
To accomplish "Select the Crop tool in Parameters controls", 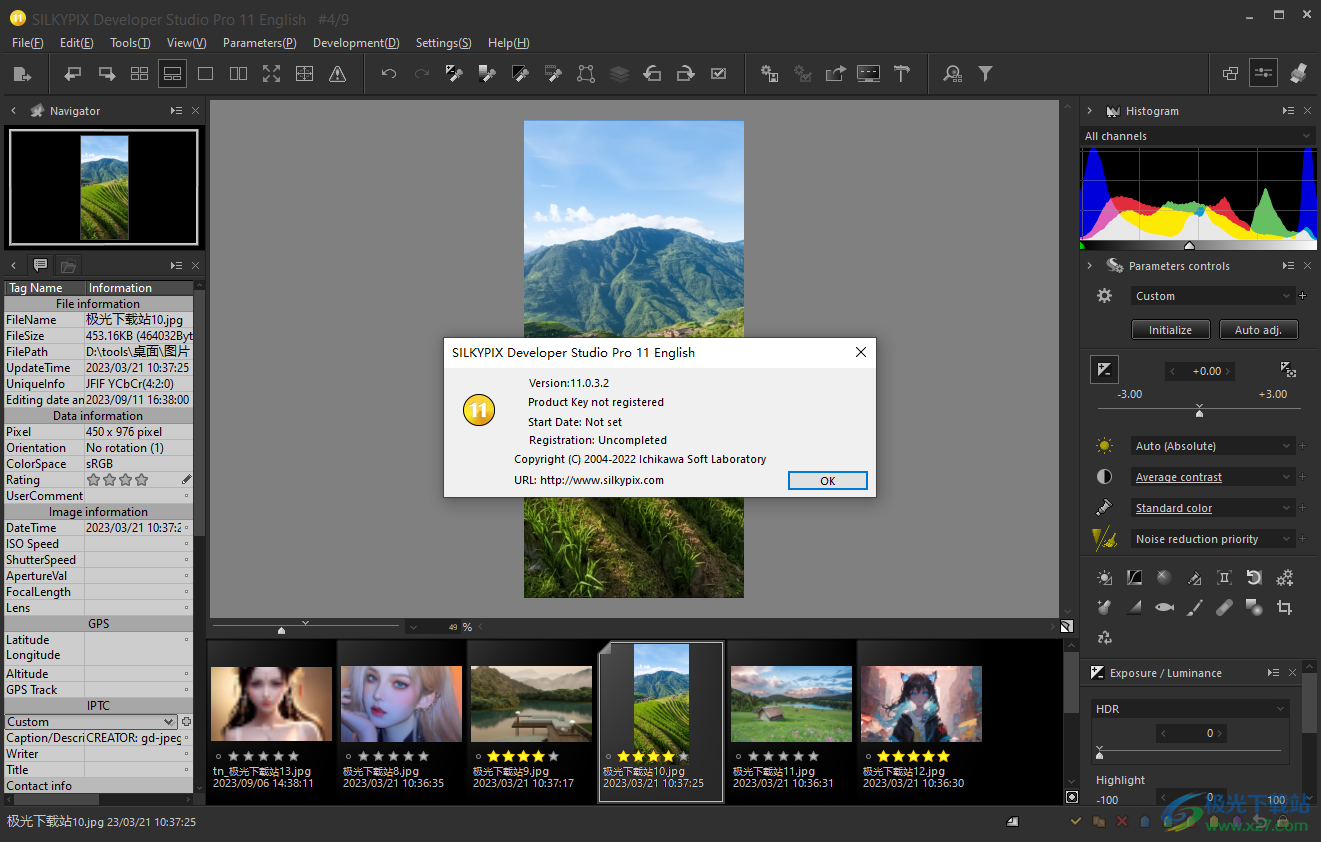I will (x=1285, y=607).
